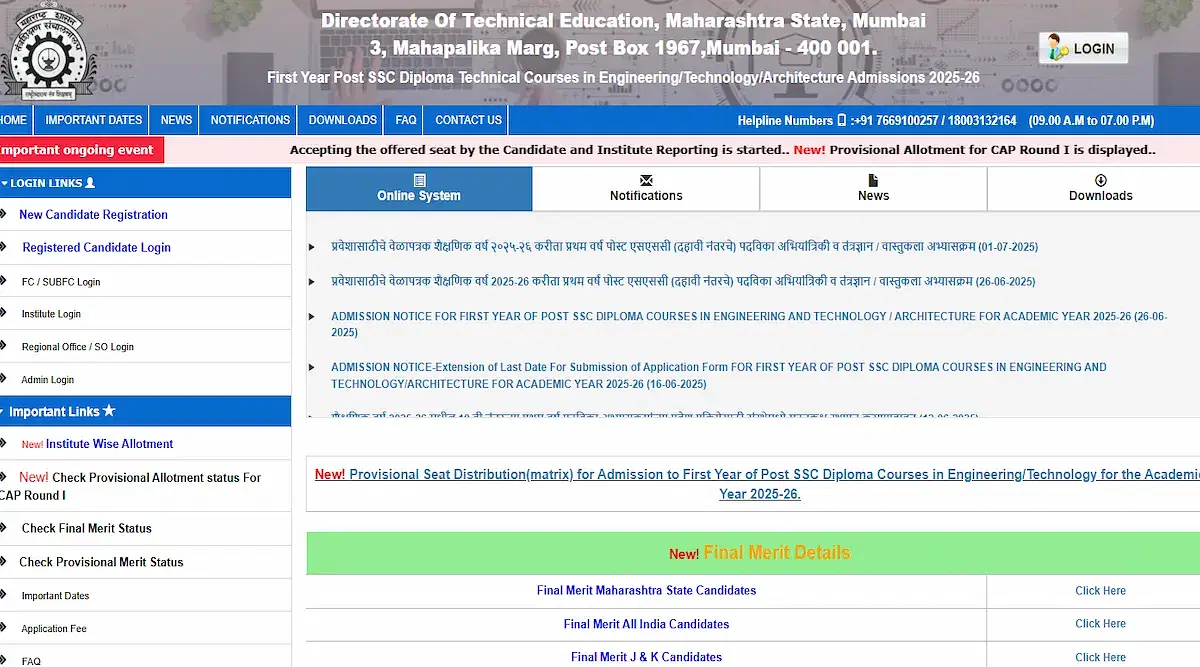The image size is (1200, 667).
Task: Open Admin Login link
Action: tap(48, 380)
